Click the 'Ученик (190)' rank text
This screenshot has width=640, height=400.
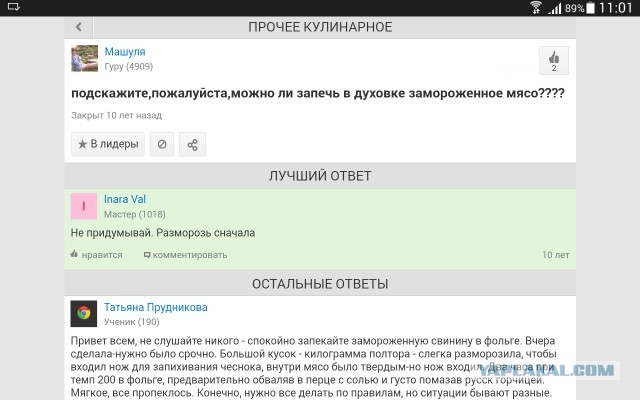(x=131, y=322)
